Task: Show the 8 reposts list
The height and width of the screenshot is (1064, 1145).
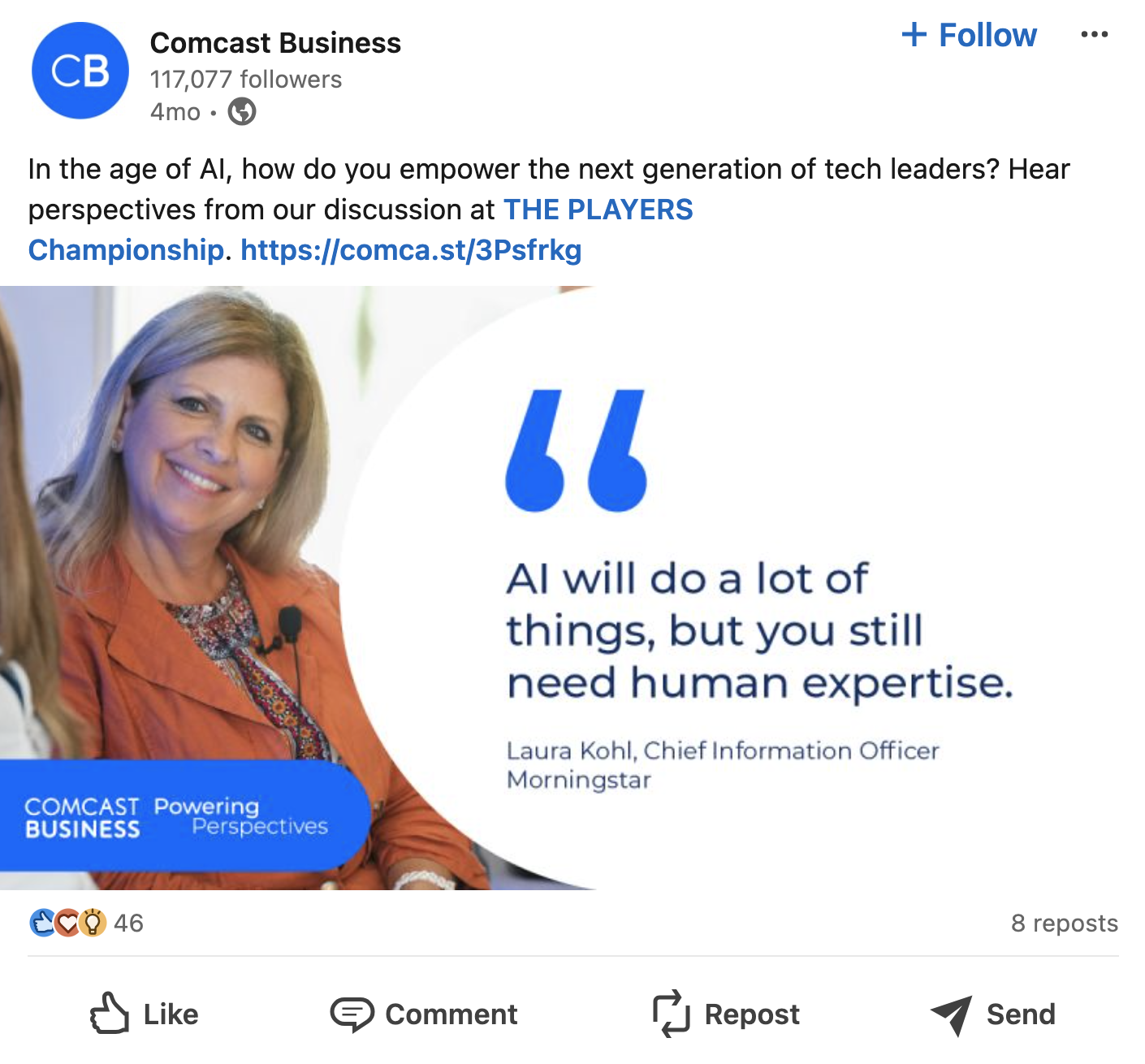Action: point(1064,923)
